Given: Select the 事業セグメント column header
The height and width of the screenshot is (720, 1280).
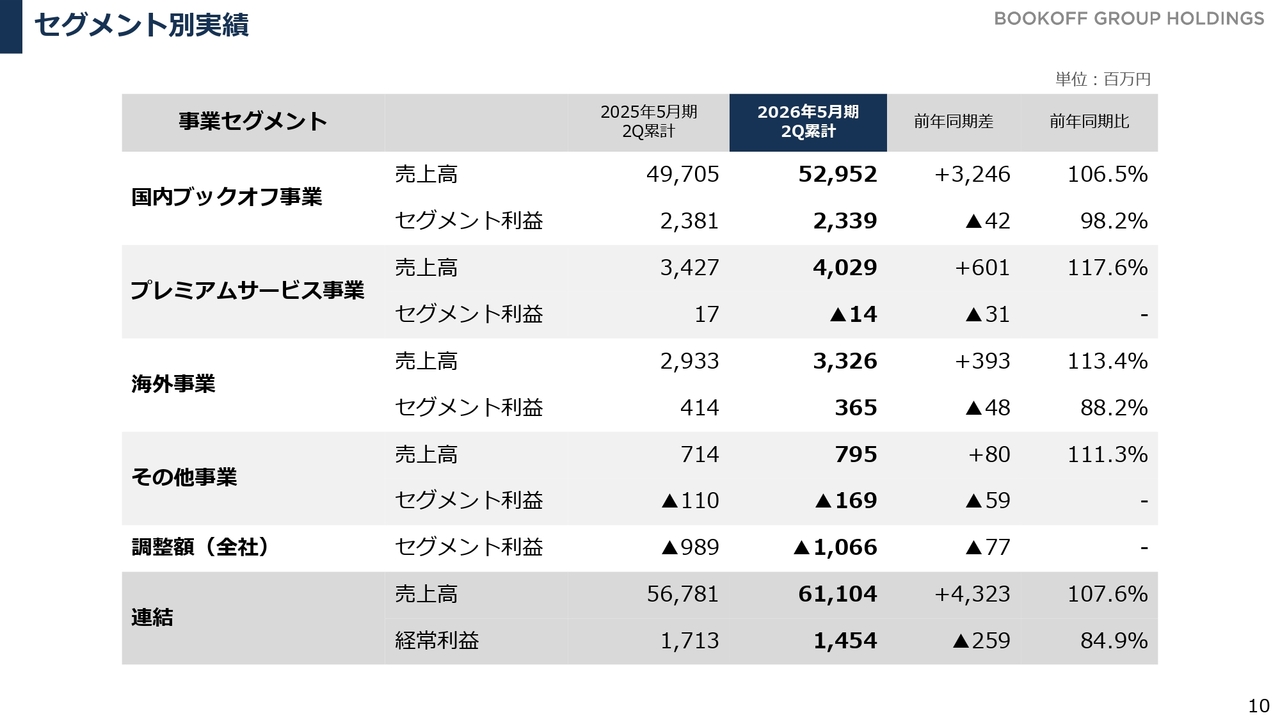Looking at the screenshot, I should click(x=253, y=122).
